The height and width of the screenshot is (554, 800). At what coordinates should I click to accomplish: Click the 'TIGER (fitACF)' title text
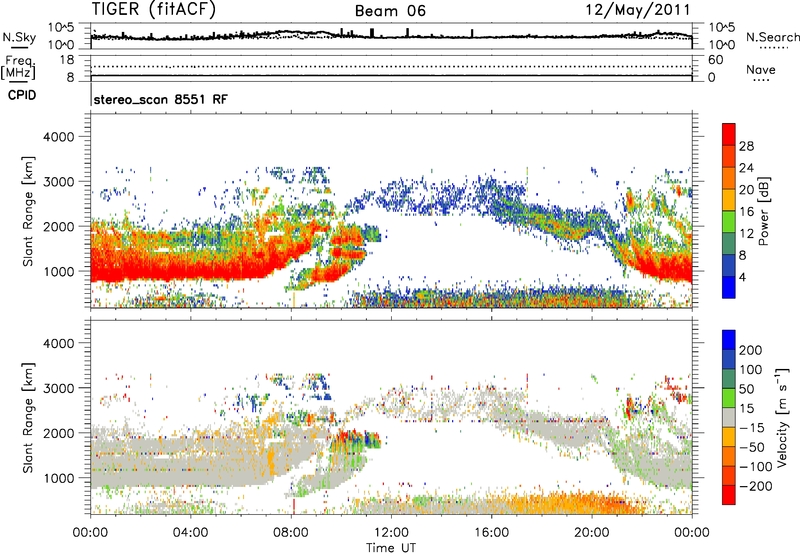click(x=154, y=10)
